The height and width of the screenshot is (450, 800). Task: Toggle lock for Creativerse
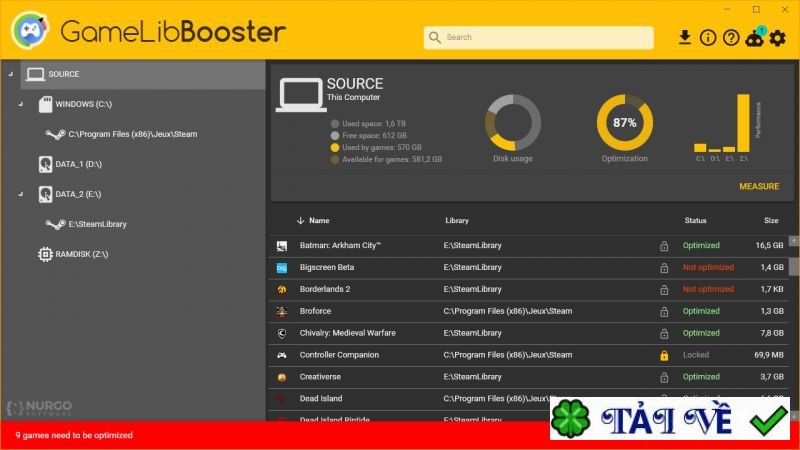pos(664,378)
